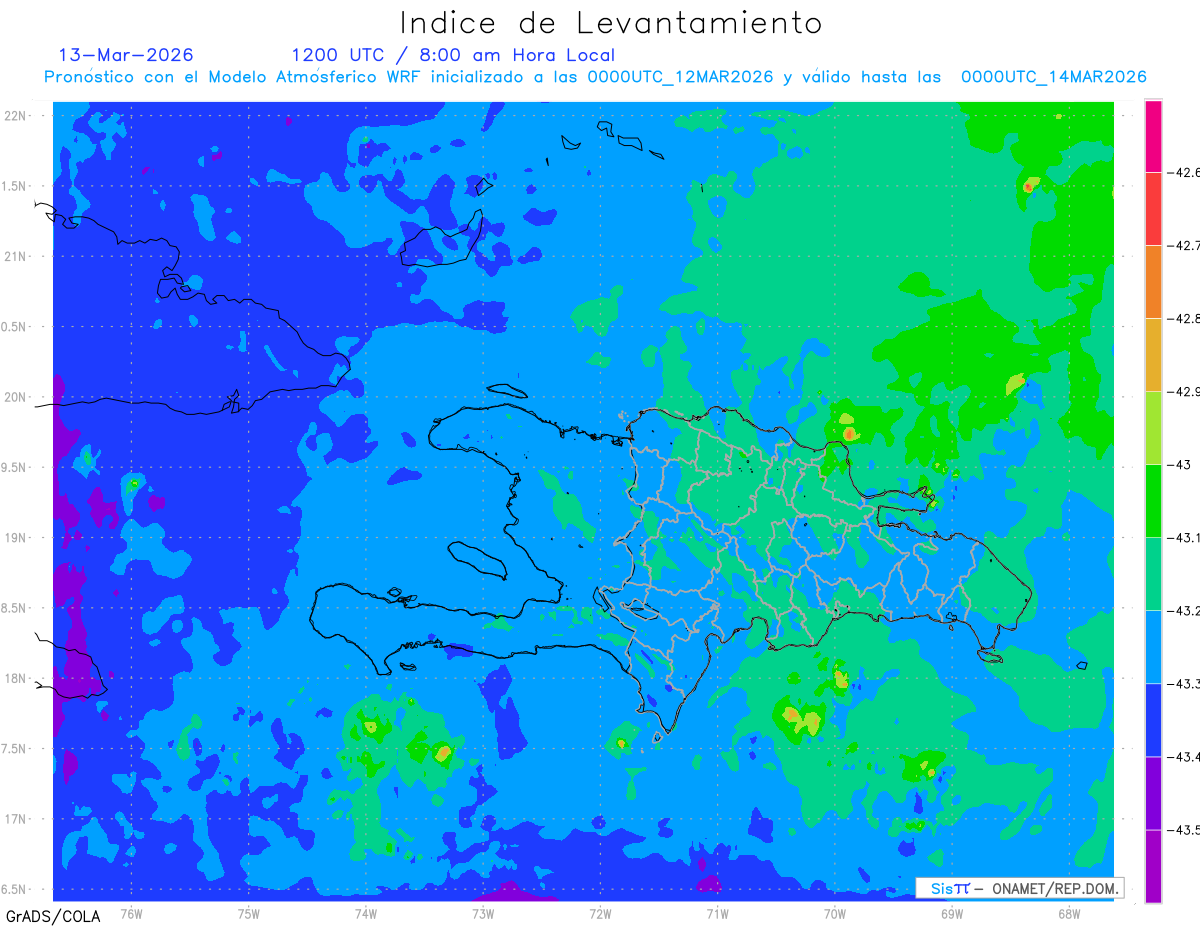Click the 'Modelo Atmosferico WRF' forecast description line
This screenshot has width=1200, height=927.
click(595, 77)
